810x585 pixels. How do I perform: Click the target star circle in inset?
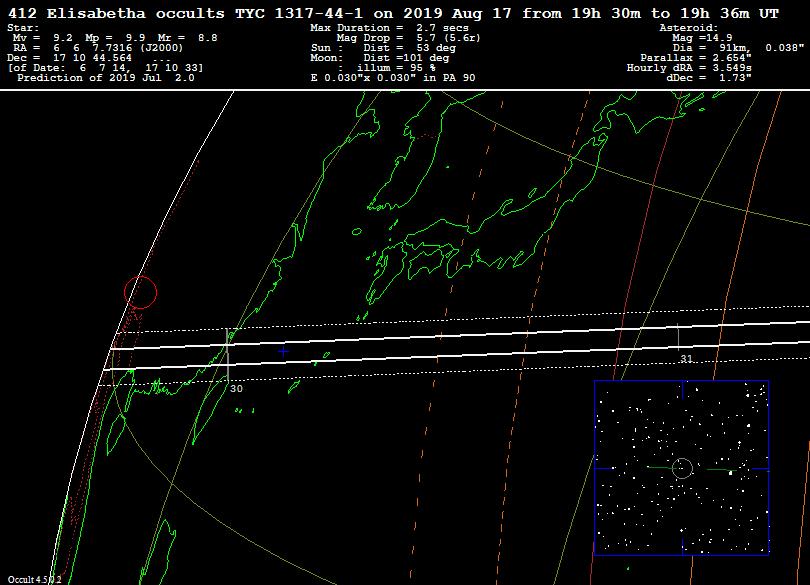(682, 468)
